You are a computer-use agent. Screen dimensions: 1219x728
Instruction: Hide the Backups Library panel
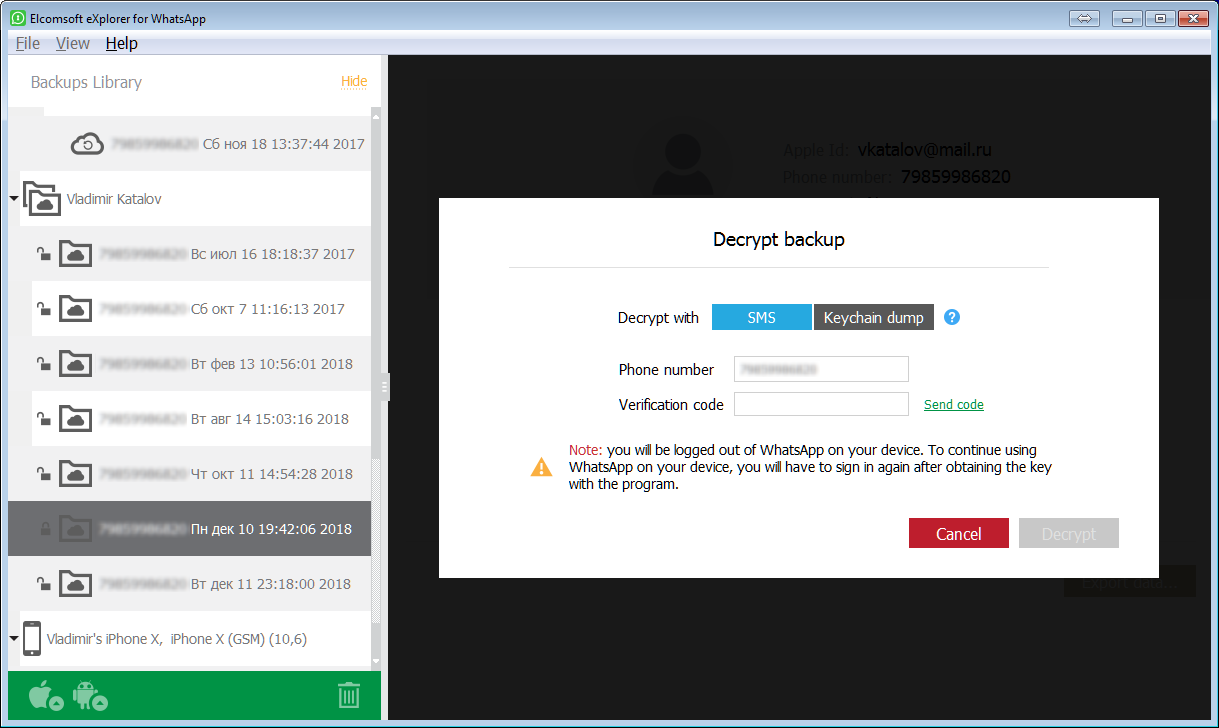354,82
